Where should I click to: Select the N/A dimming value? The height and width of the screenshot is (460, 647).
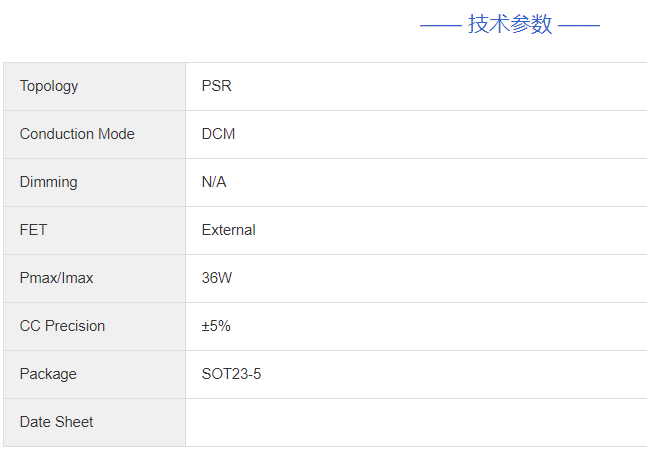tap(214, 182)
